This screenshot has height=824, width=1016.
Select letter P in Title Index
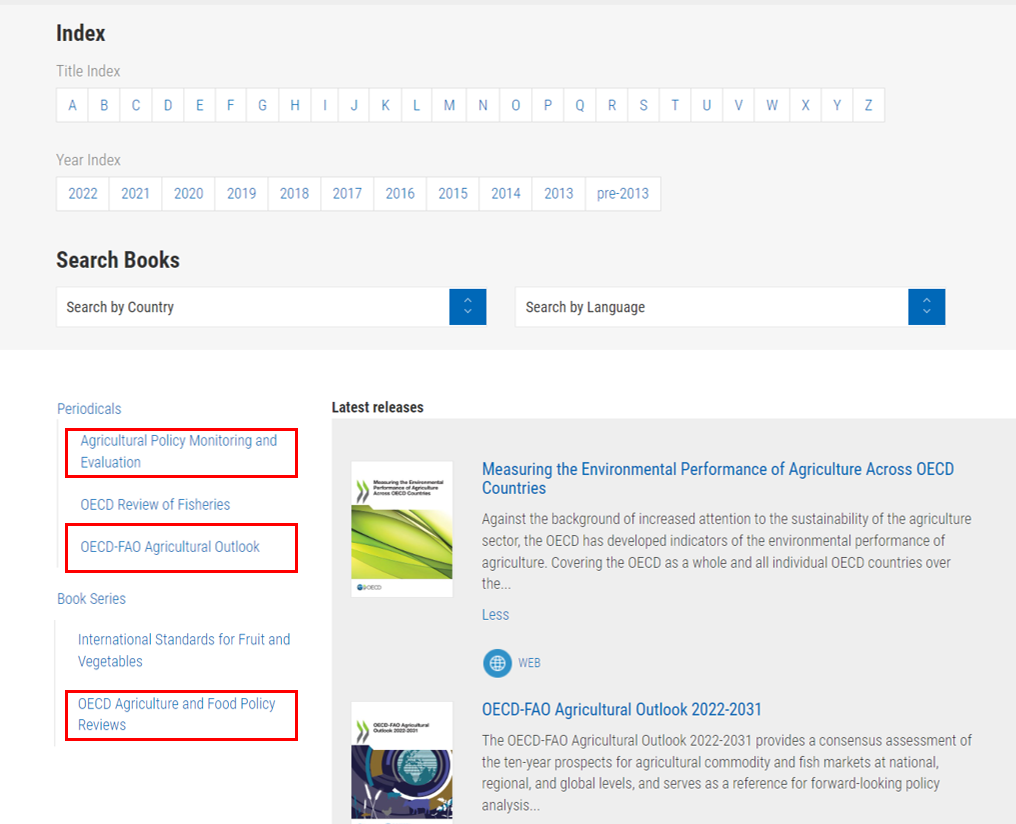click(548, 105)
